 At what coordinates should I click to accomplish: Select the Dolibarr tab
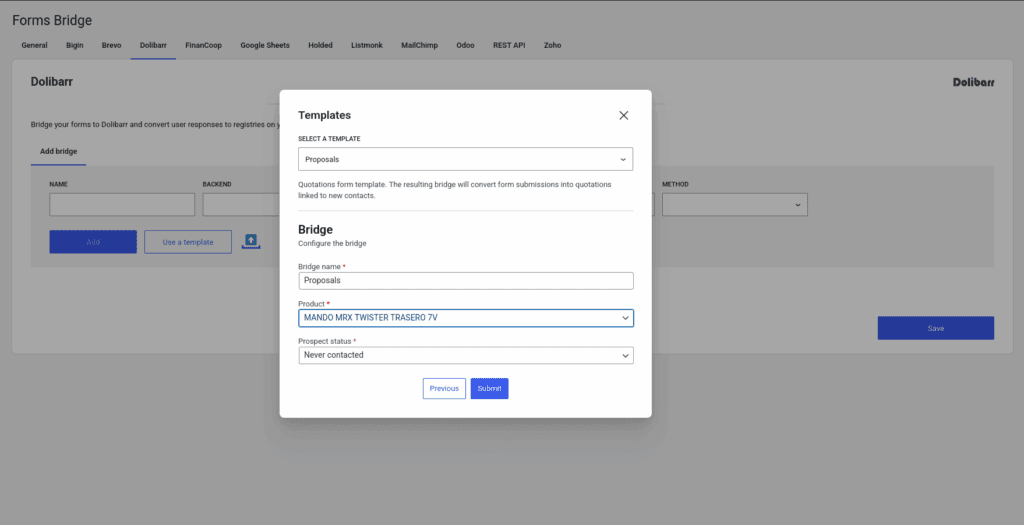point(153,46)
